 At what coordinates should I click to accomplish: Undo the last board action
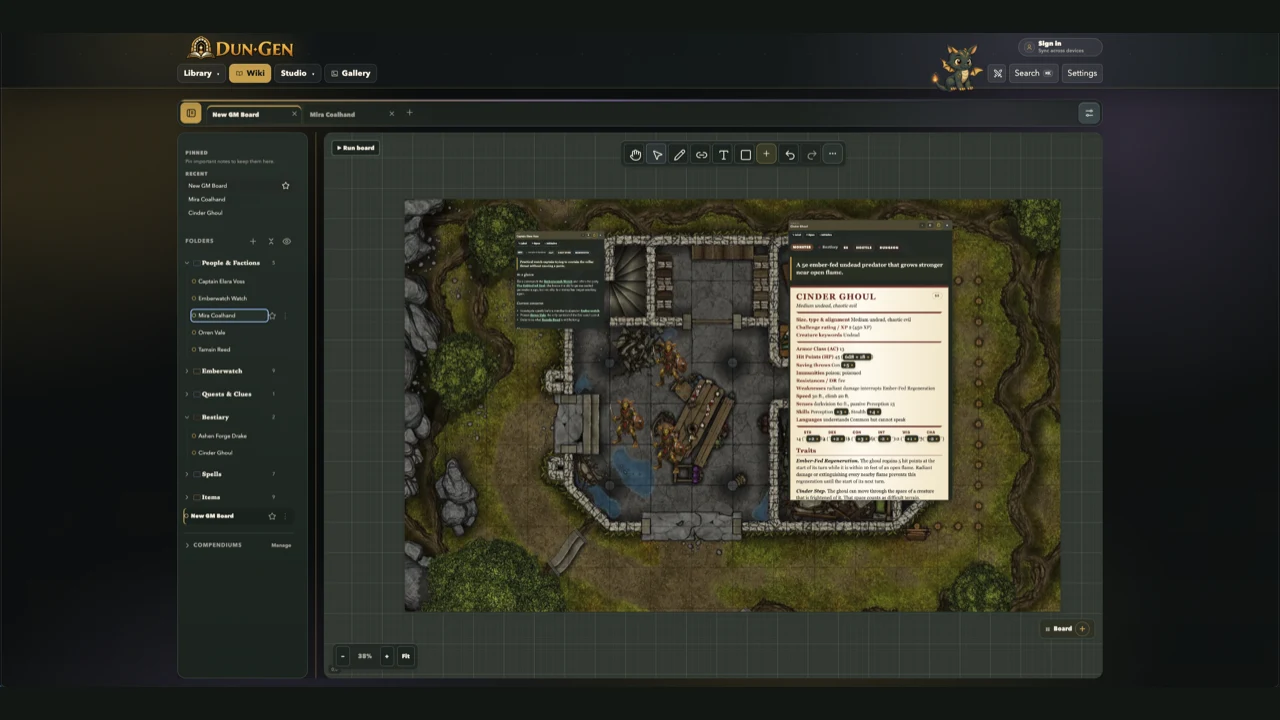pyautogui.click(x=790, y=155)
